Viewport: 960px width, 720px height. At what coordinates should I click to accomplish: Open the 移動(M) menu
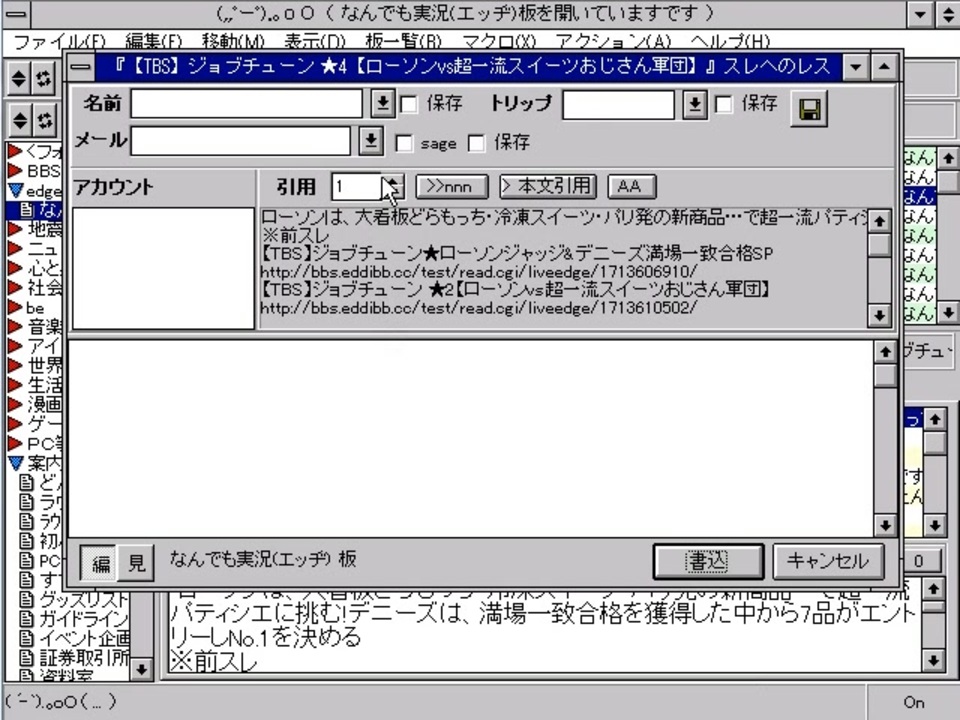[233, 41]
